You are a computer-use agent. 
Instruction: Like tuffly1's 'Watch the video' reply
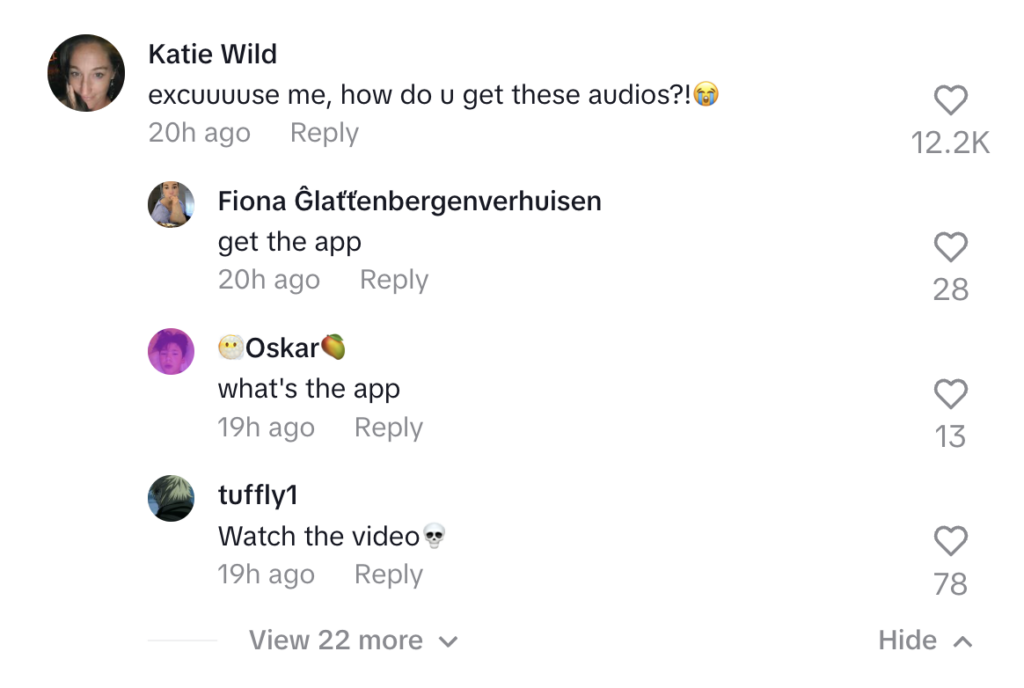click(x=950, y=542)
